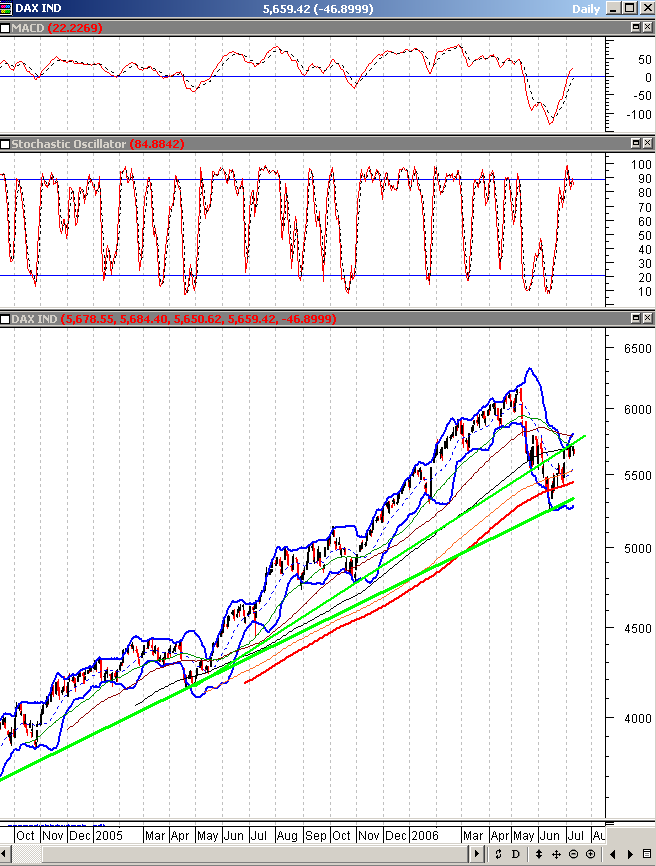
Task: Maximize the DAX IND chart window
Action: coord(630,8)
